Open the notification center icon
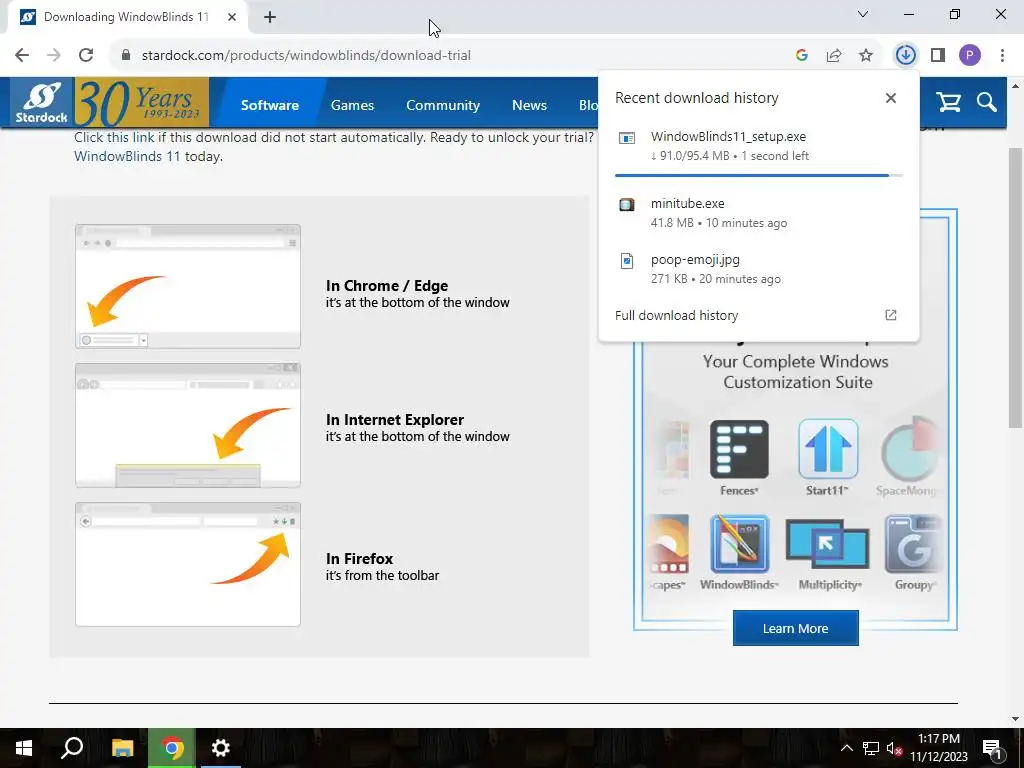Image resolution: width=1024 pixels, height=768 pixels. tap(992, 748)
